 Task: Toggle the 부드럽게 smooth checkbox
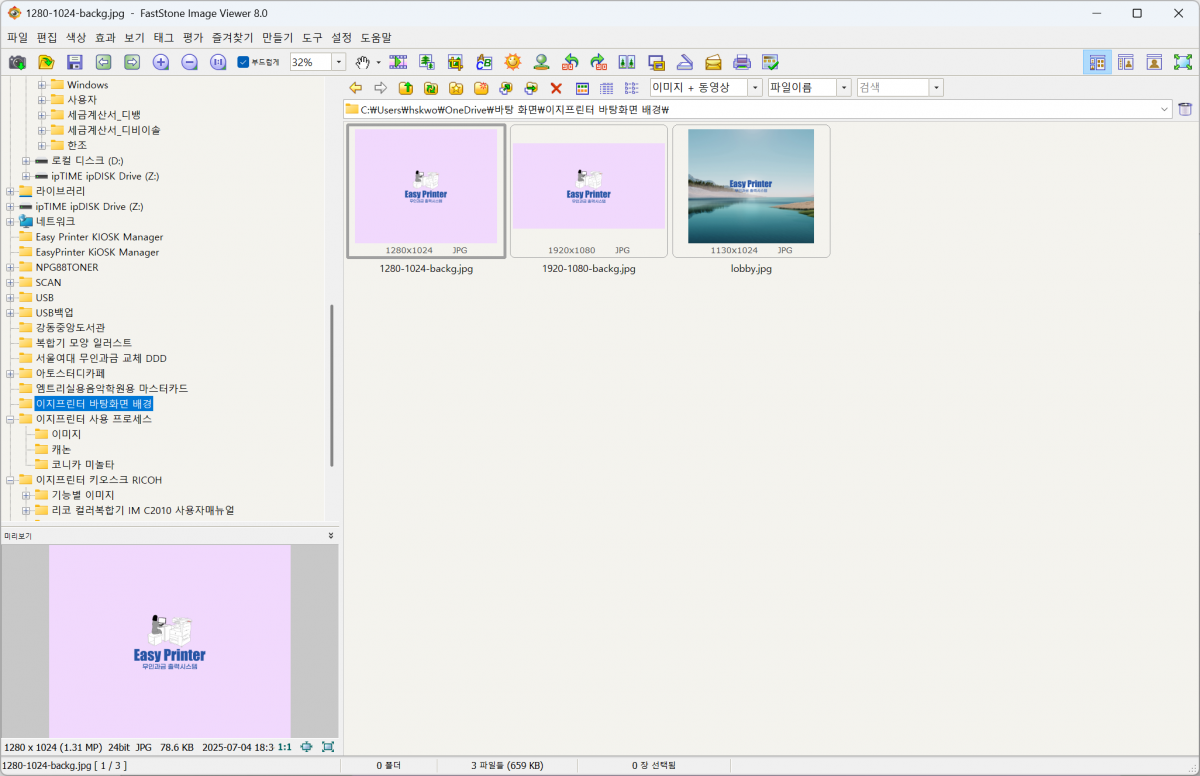pos(243,62)
